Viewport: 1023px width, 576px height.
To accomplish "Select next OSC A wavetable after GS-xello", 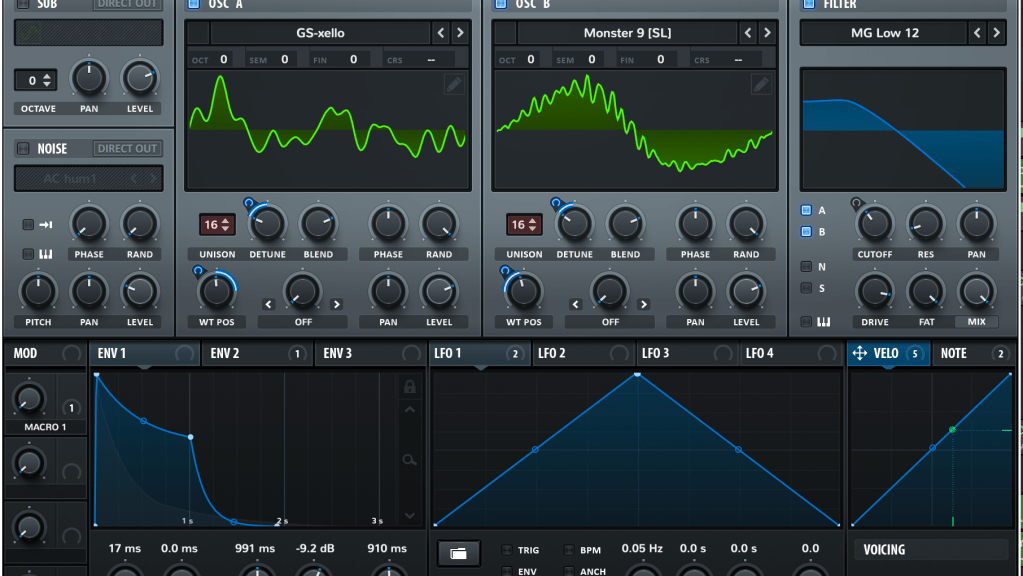I will [460, 33].
